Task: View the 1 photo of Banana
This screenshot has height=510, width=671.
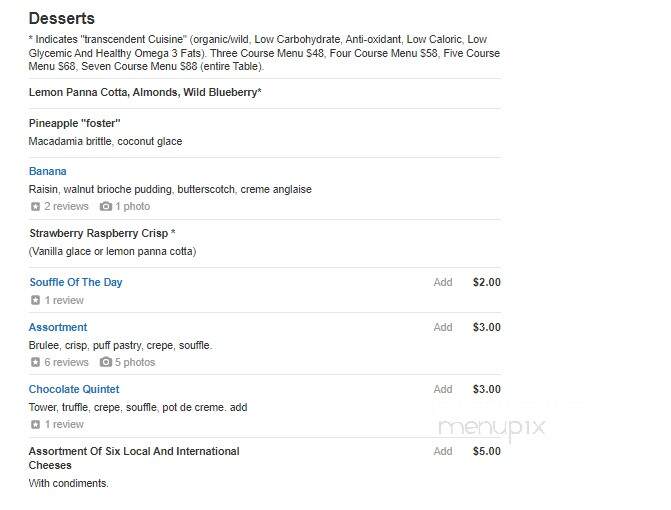Action: coord(133,207)
